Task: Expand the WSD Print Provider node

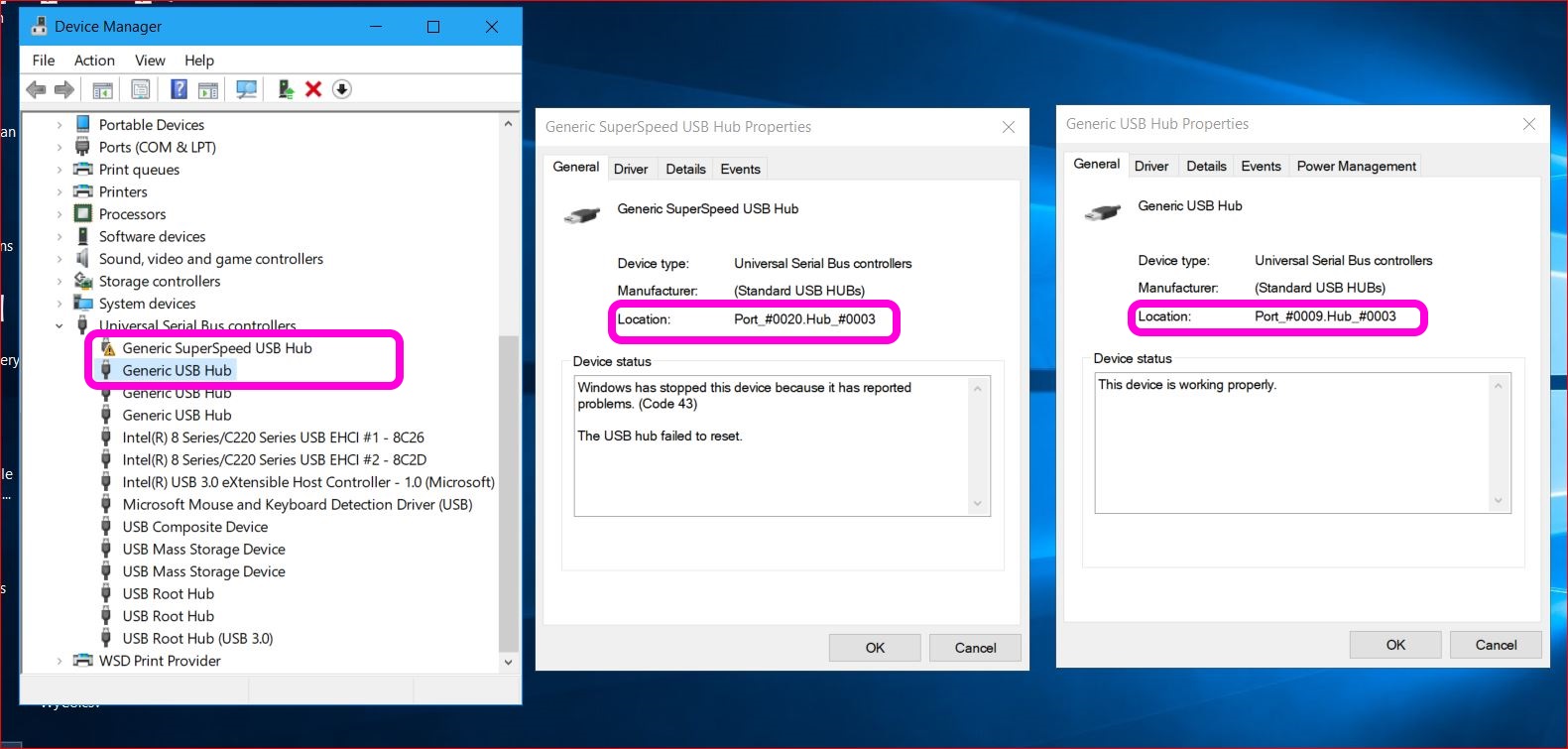Action: point(60,661)
